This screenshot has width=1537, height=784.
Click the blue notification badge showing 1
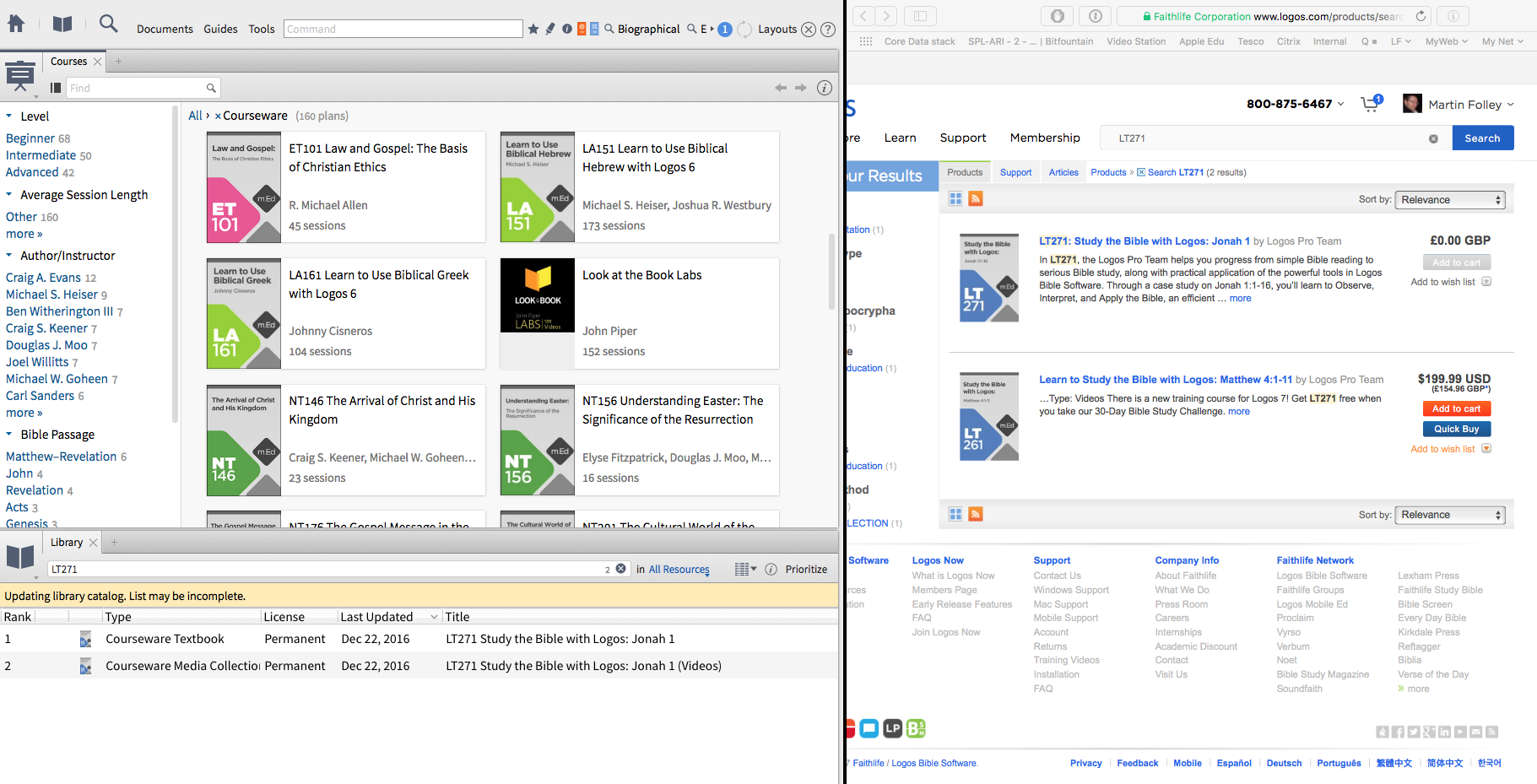point(724,29)
